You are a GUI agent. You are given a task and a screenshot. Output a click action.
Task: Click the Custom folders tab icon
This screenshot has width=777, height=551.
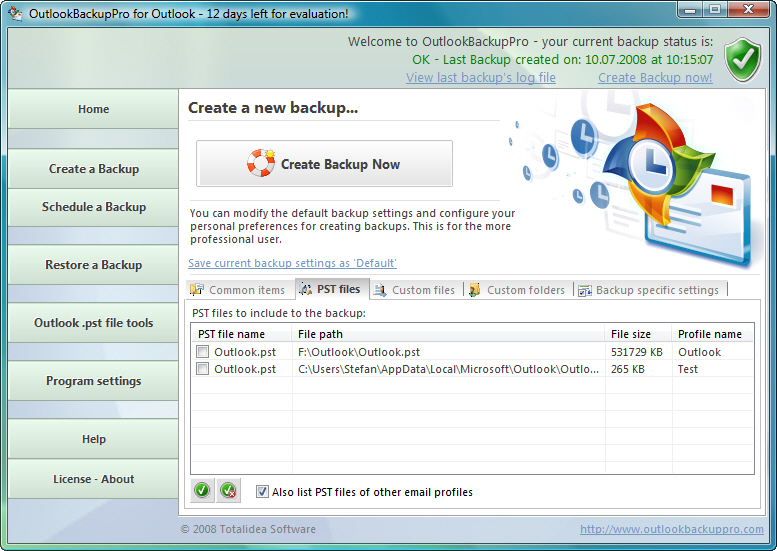[x=475, y=290]
